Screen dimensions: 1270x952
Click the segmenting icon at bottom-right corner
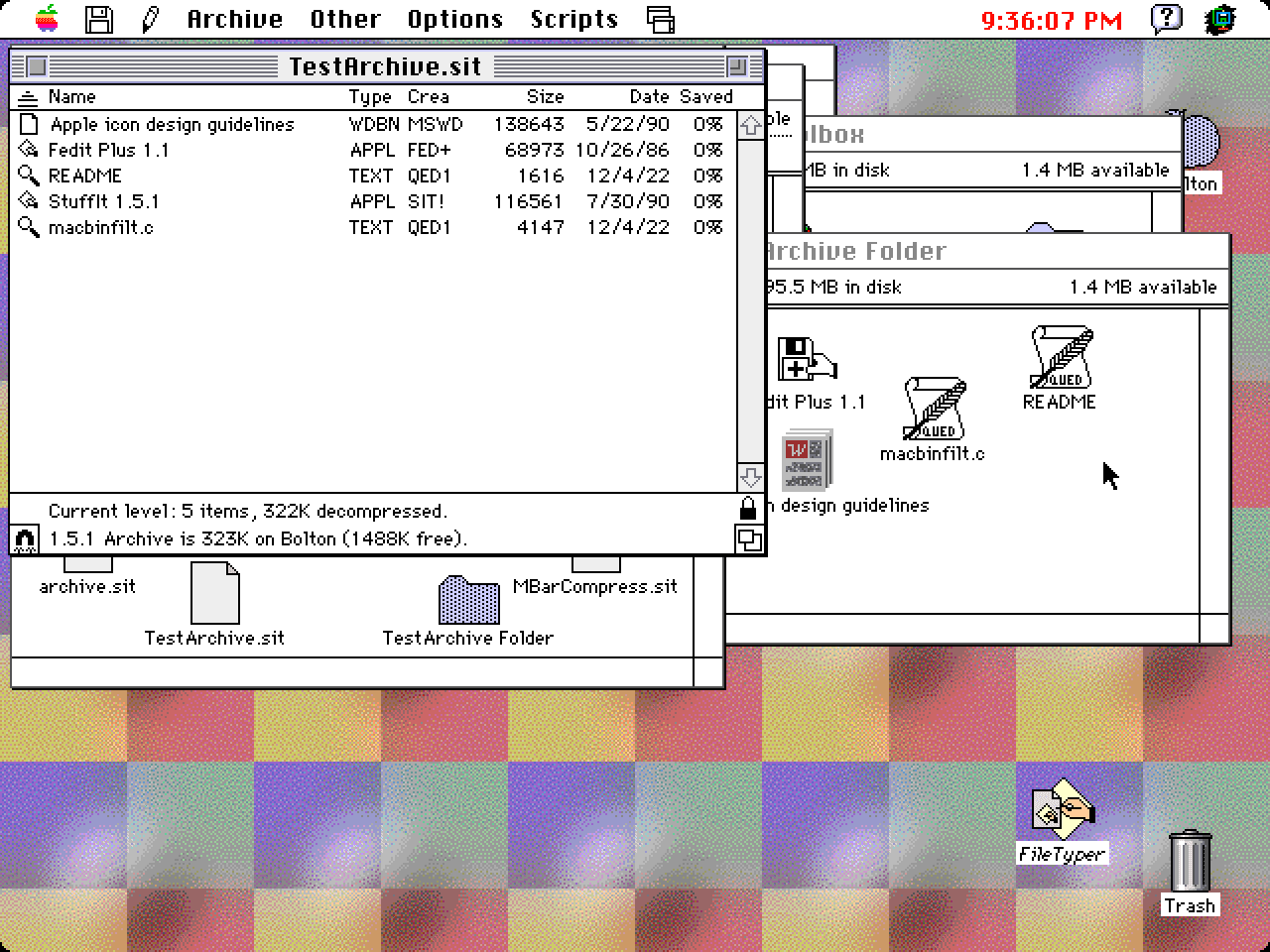coord(750,541)
